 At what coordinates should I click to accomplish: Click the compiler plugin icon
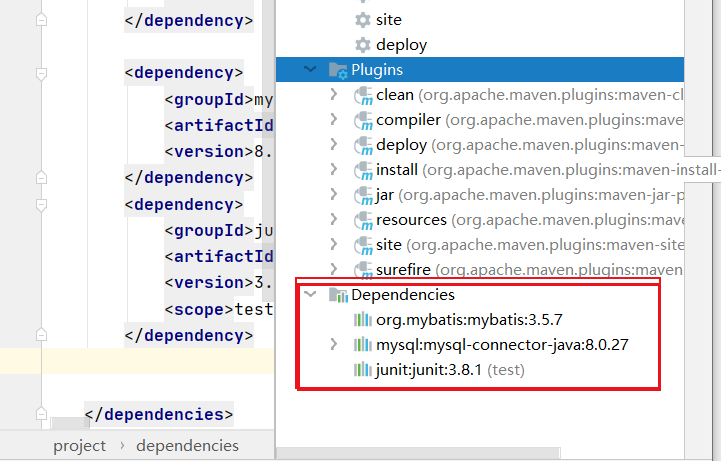363,120
